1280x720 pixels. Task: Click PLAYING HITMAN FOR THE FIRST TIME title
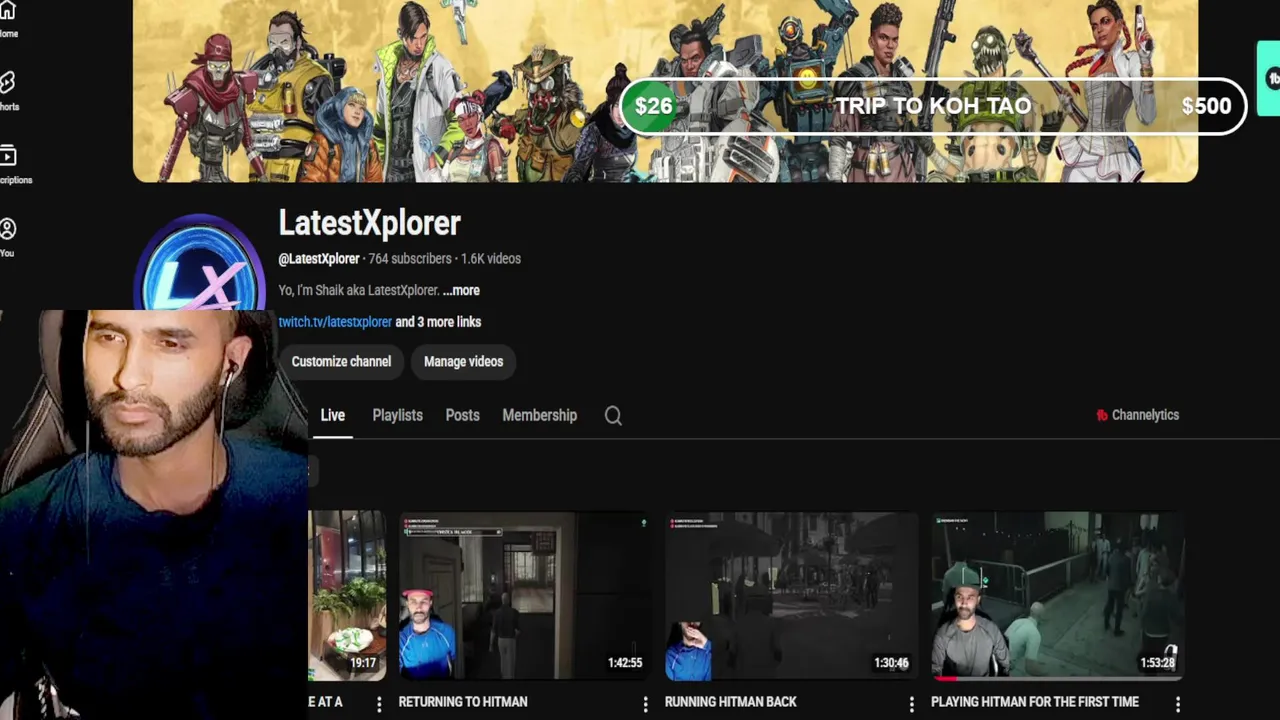[x=1035, y=702]
